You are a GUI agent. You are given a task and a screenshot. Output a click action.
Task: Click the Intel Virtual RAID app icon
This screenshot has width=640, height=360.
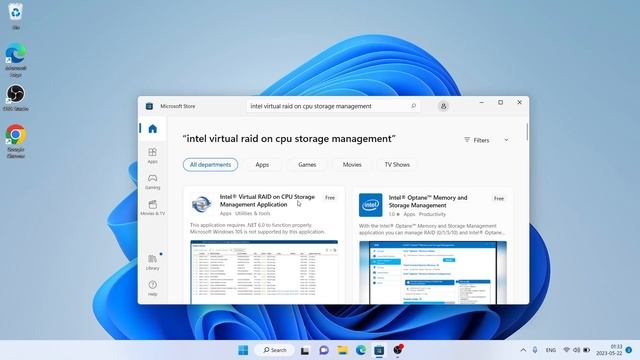point(202,204)
